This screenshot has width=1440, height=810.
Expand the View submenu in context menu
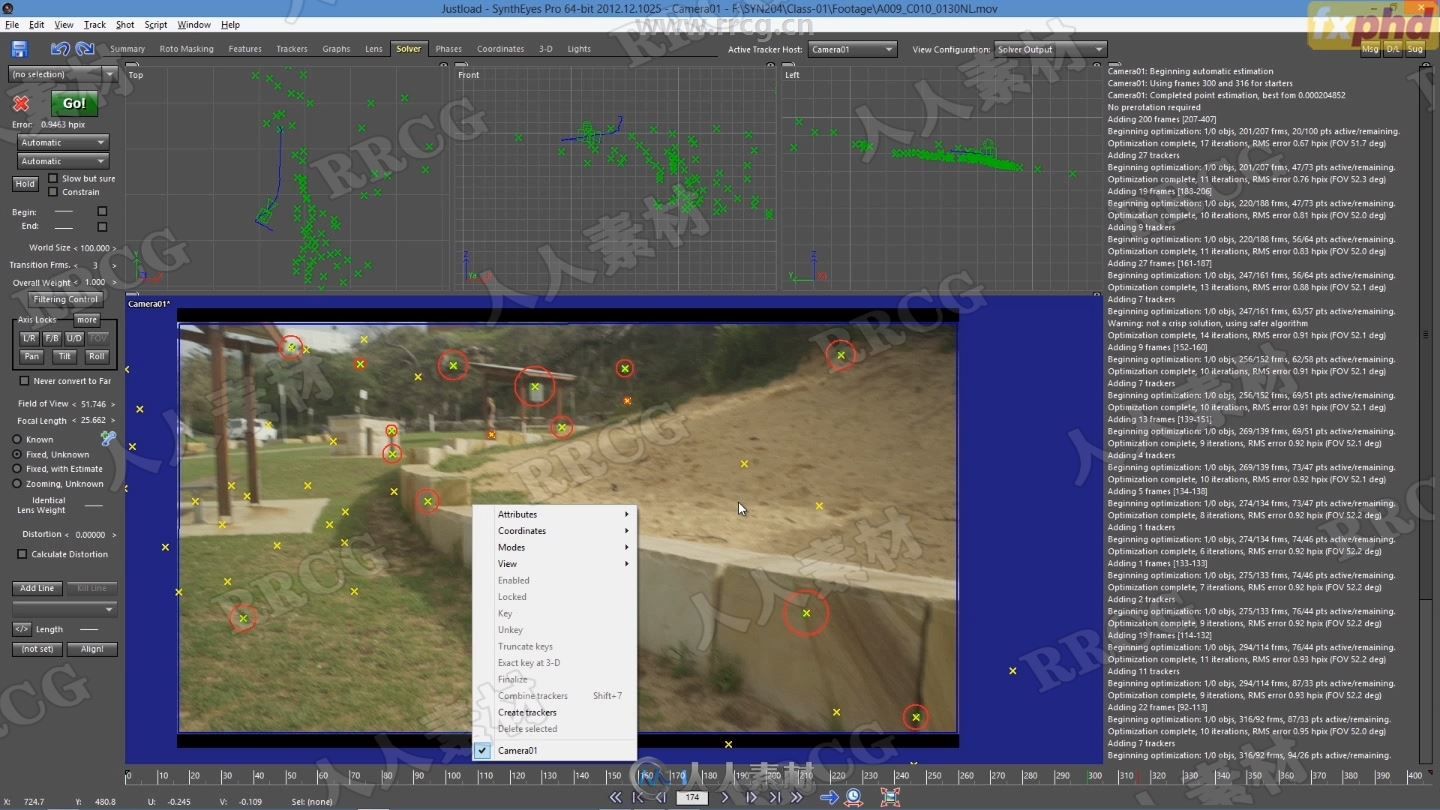(555, 564)
